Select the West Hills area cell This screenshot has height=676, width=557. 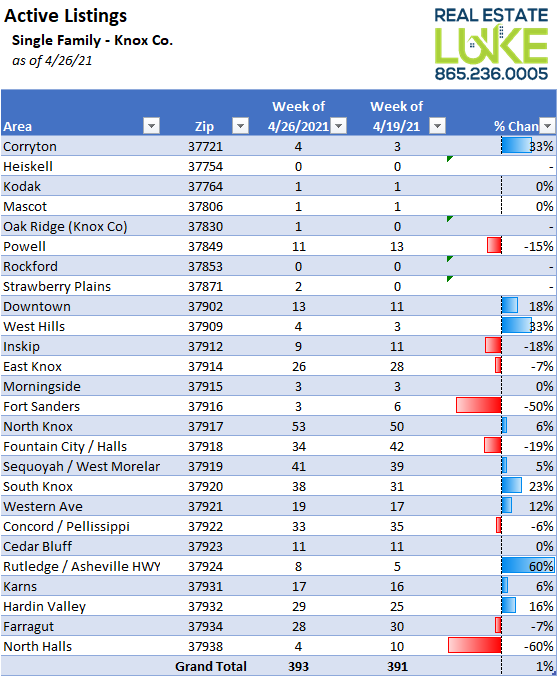(x=82, y=326)
